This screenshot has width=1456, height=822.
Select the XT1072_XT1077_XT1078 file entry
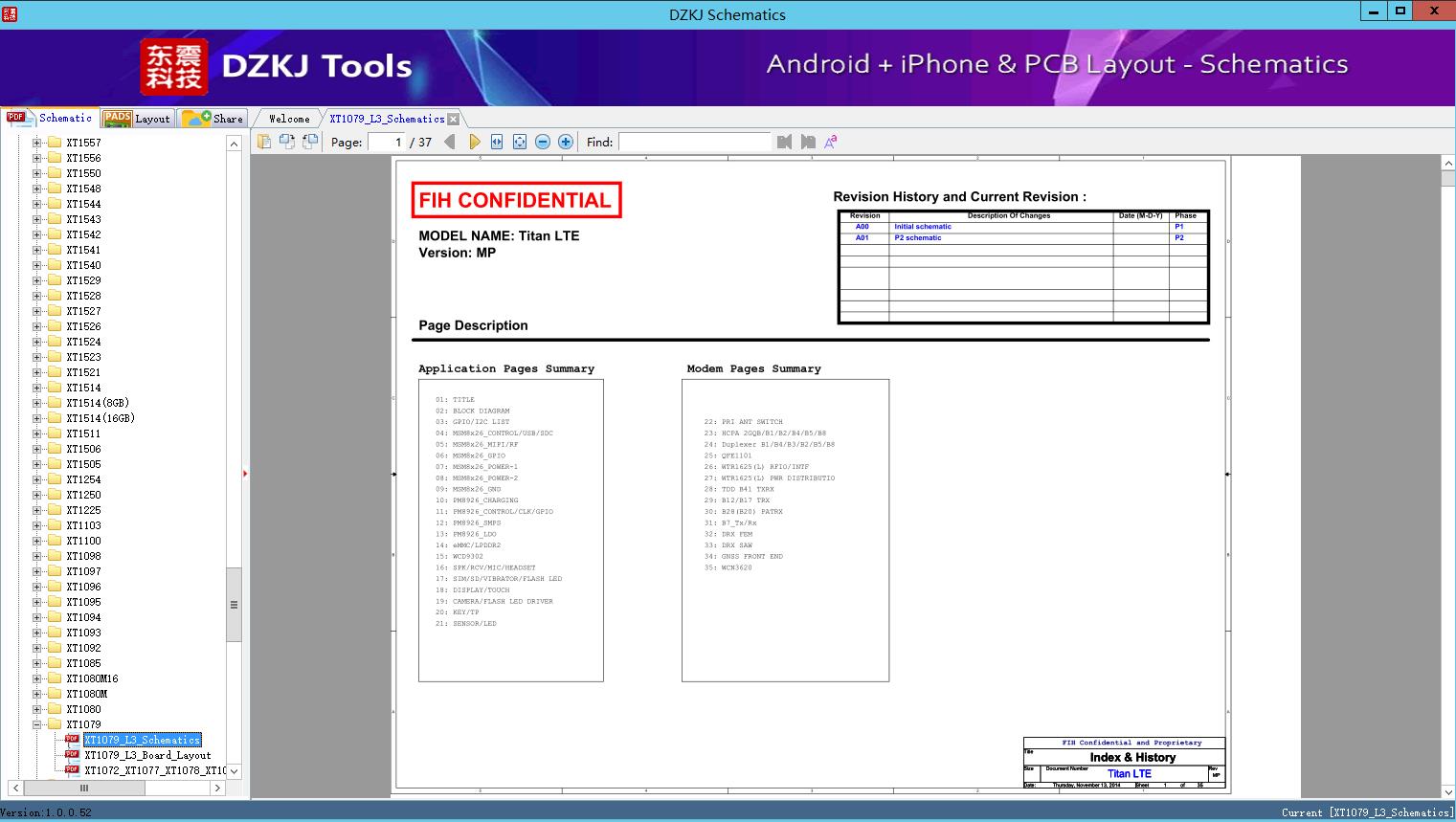(x=155, y=770)
